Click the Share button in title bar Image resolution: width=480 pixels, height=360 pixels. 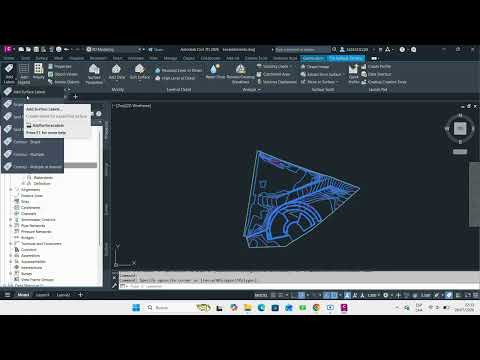(x=156, y=49)
